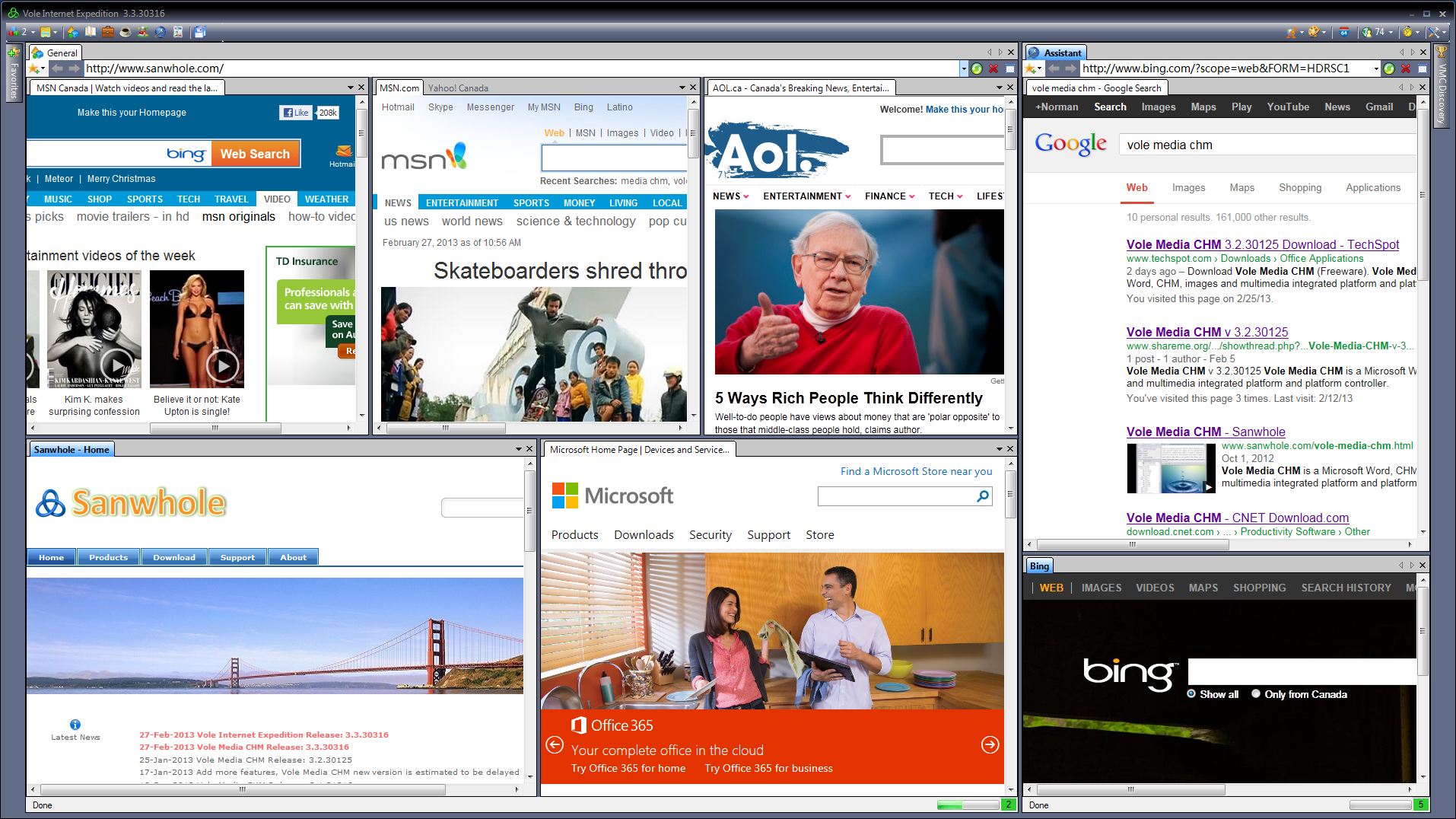The image size is (1456, 819).
Task: Expand AOL ENTERTAINMENT menu arrow
Action: pos(847,196)
